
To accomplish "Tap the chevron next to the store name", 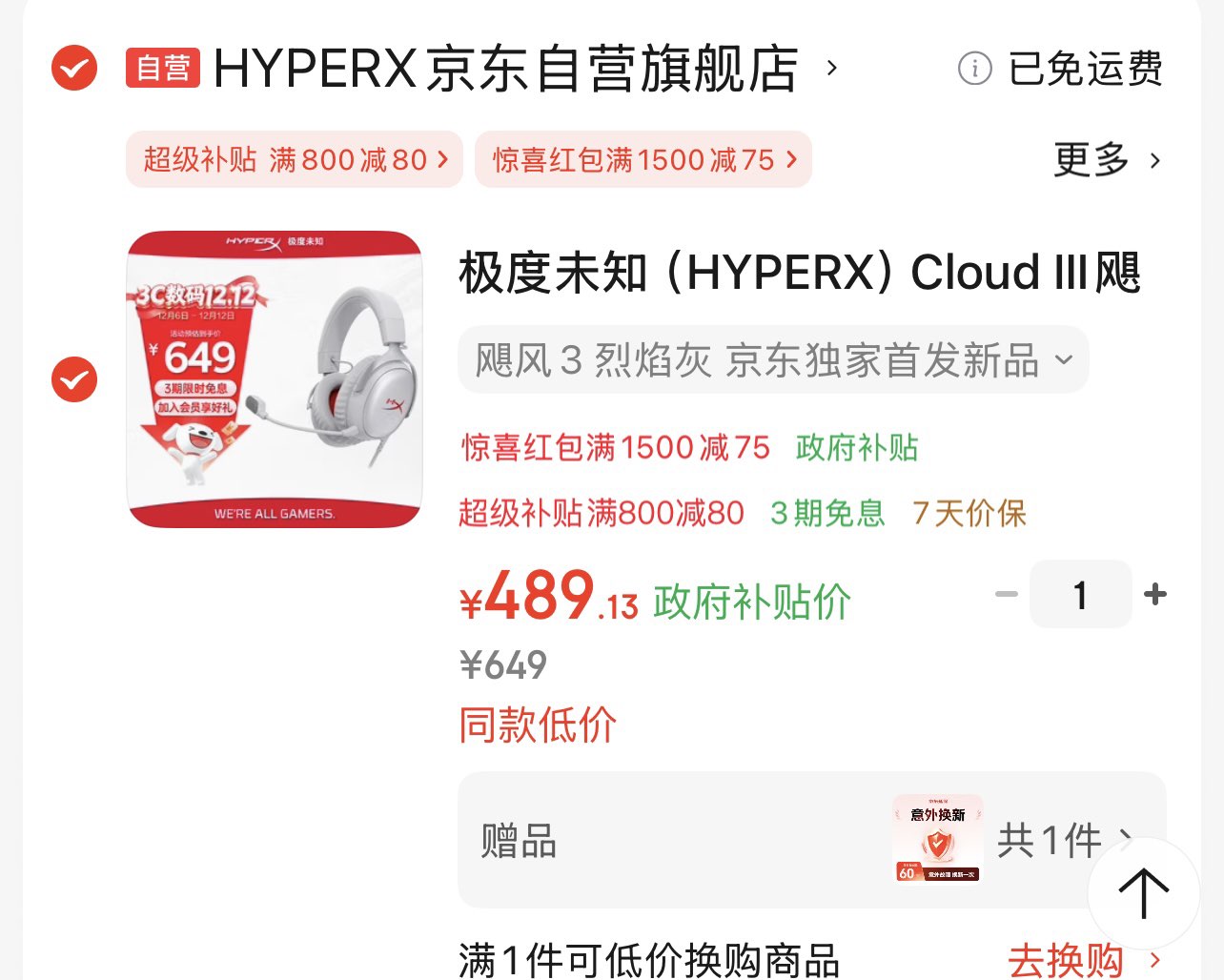I will (x=832, y=68).
